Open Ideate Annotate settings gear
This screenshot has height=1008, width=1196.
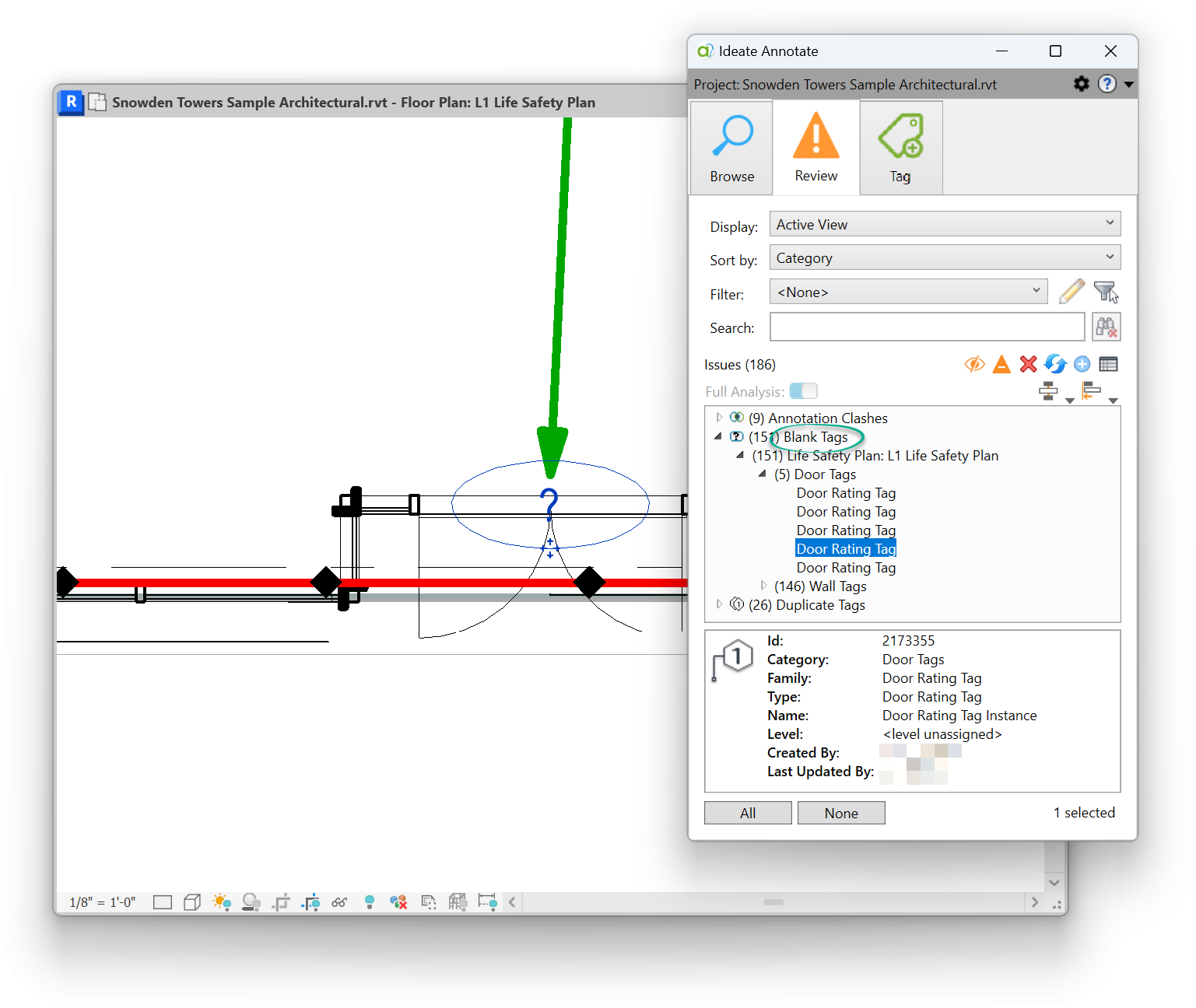[1081, 84]
